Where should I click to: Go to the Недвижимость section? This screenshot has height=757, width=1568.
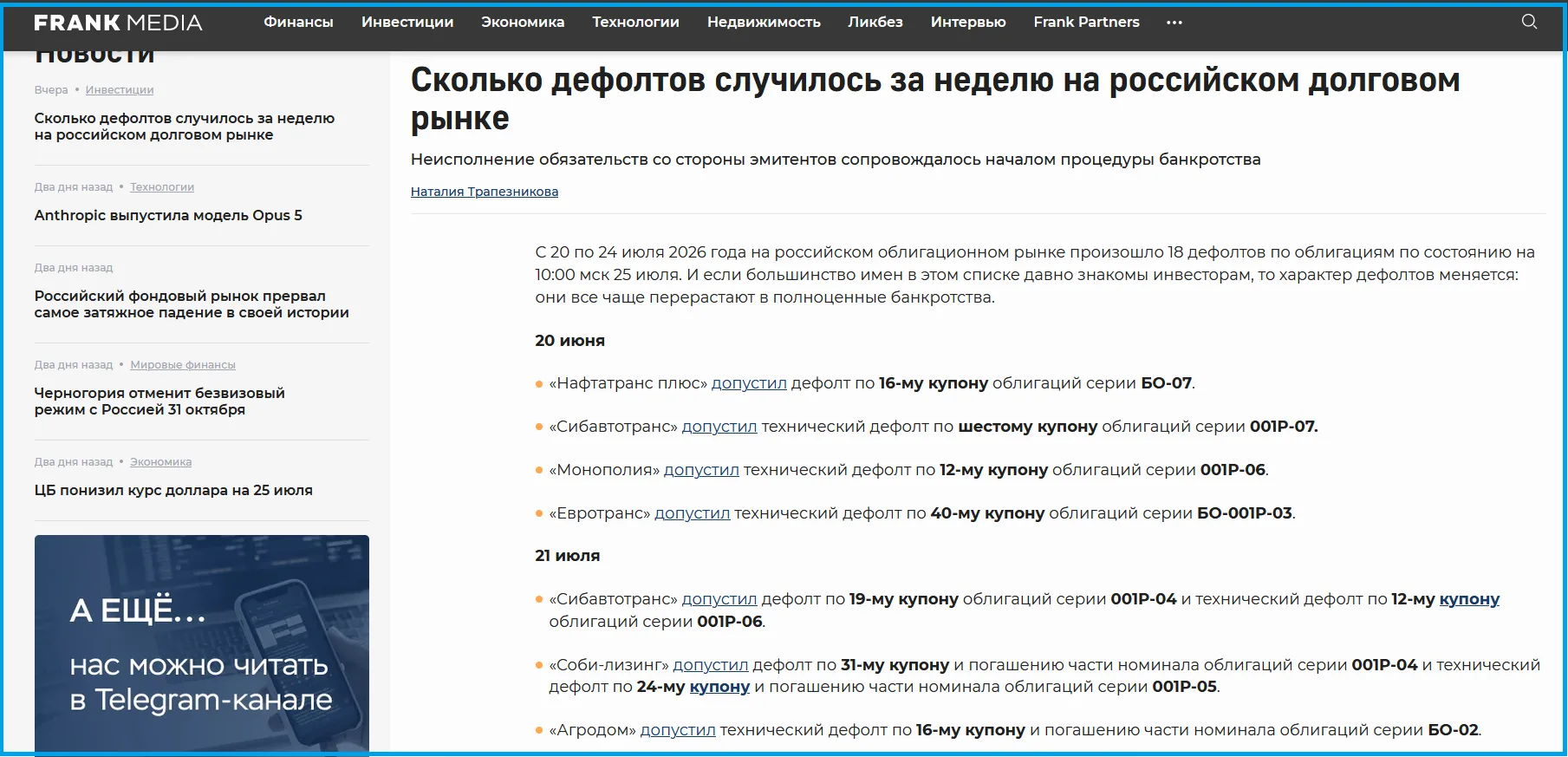764,23
